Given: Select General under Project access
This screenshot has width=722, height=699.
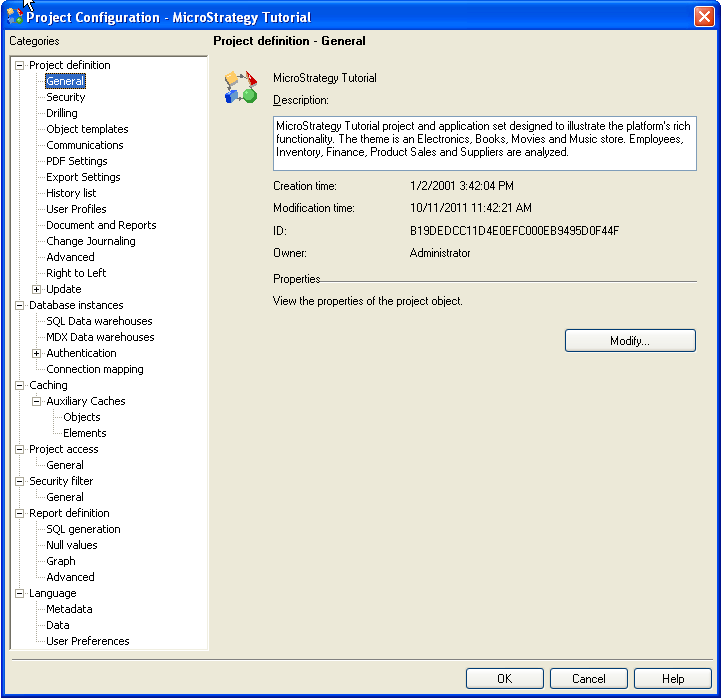Looking at the screenshot, I should click(x=65, y=466).
